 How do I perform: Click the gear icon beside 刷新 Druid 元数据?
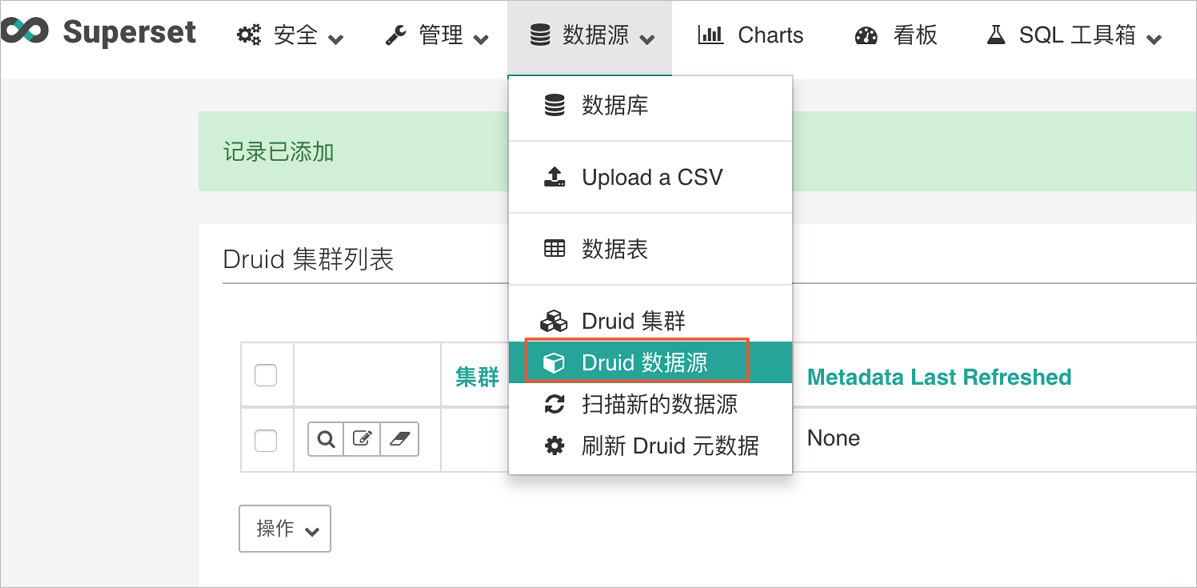click(x=553, y=445)
